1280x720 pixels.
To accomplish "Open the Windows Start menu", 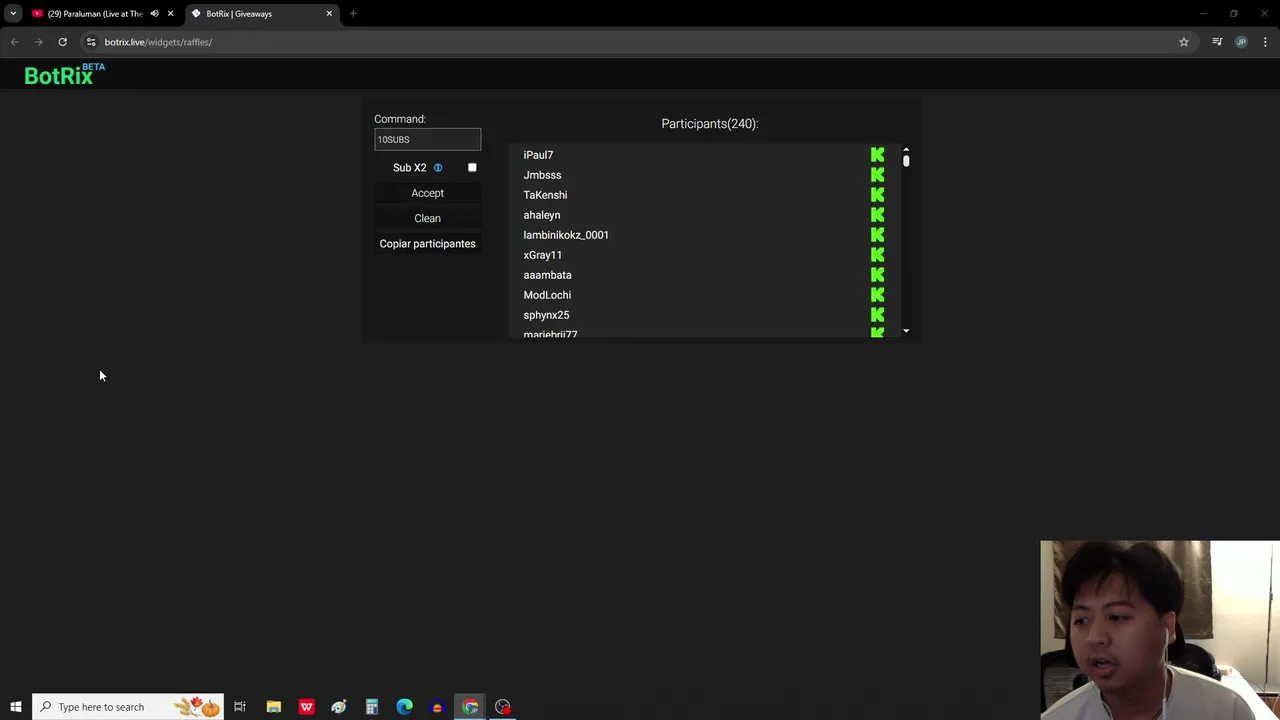I will [x=16, y=707].
